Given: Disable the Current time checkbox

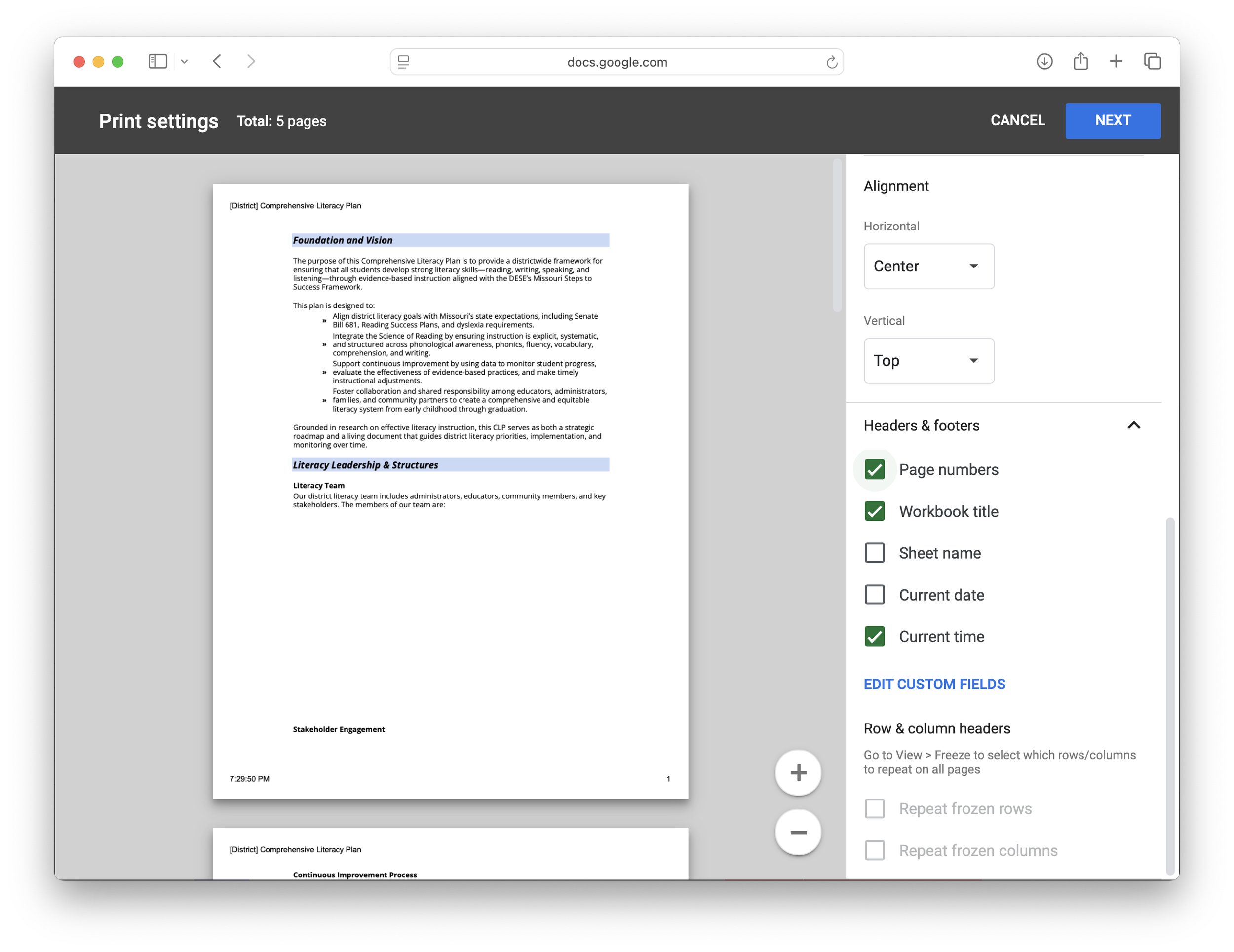Looking at the screenshot, I should 875,636.
